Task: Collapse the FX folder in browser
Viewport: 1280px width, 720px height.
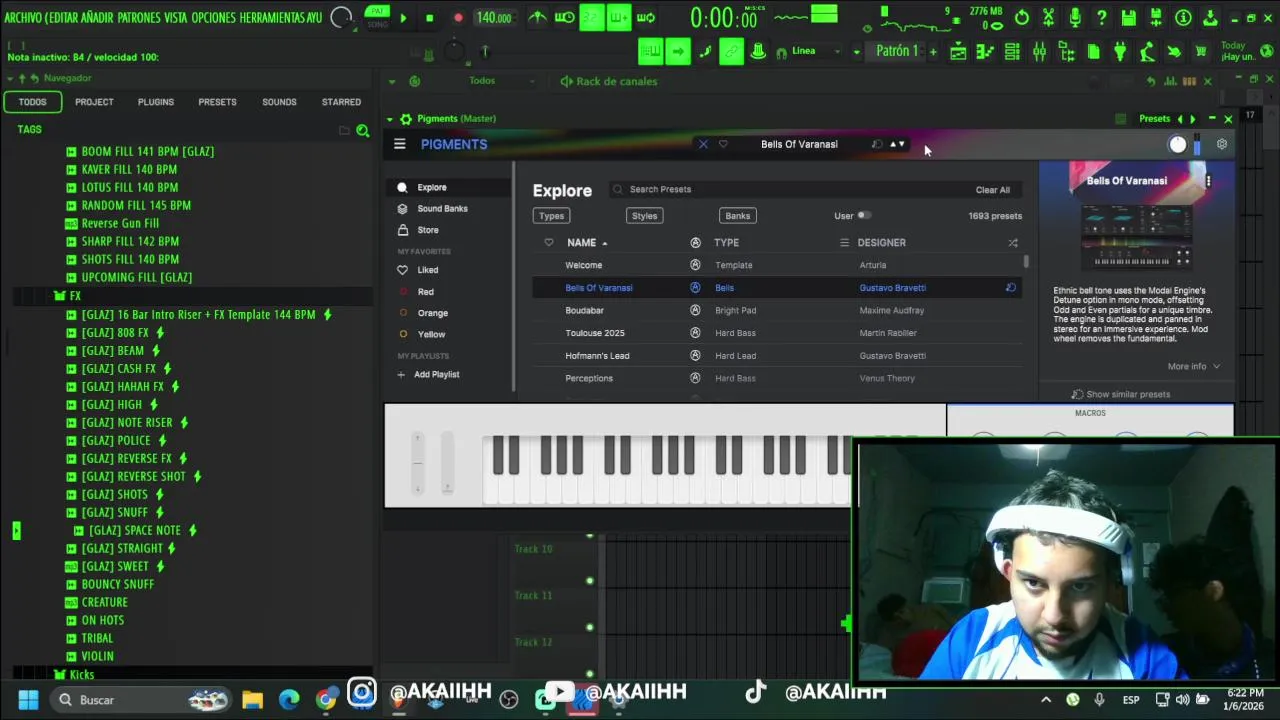Action: coord(69,296)
